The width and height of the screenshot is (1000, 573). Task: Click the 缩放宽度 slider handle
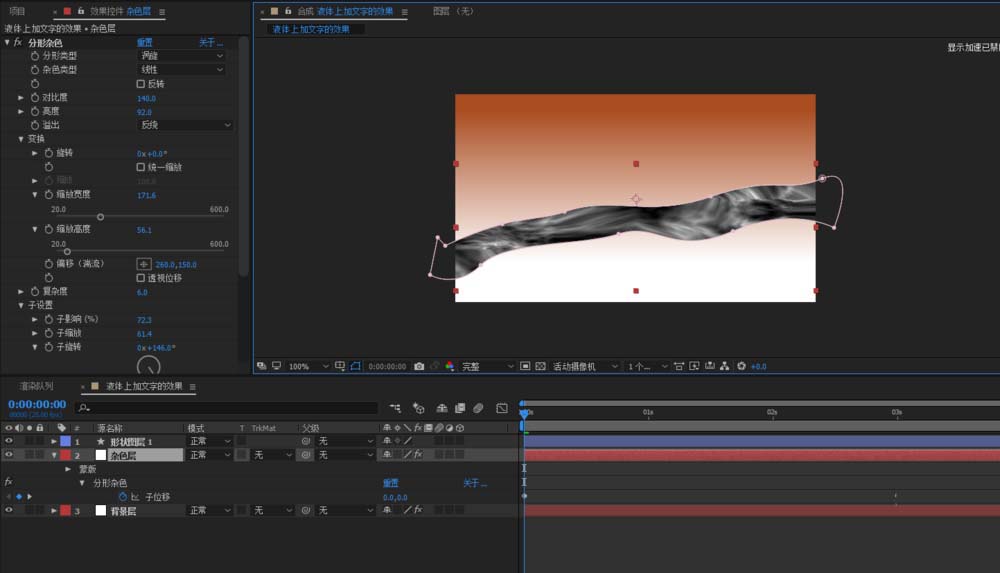pyautogui.click(x=100, y=216)
